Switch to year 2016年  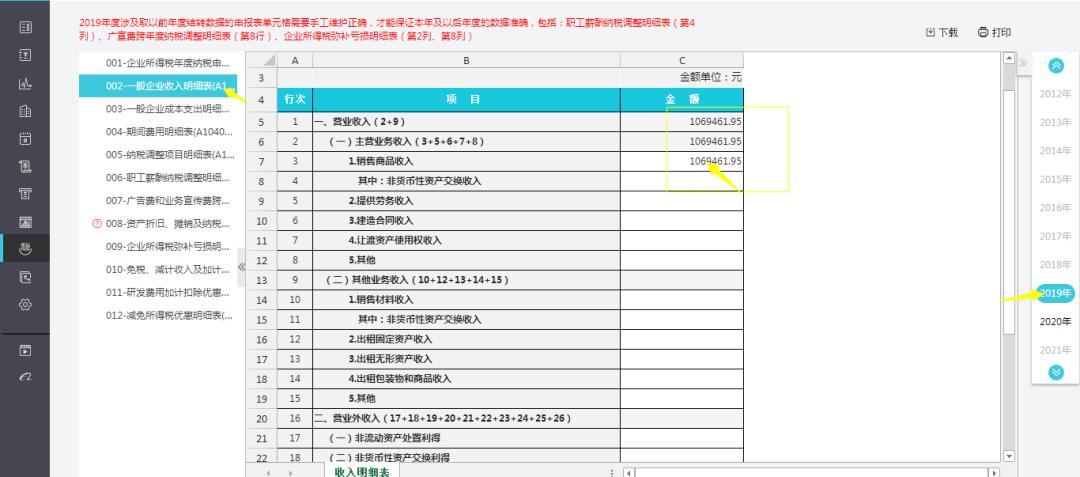click(1055, 208)
